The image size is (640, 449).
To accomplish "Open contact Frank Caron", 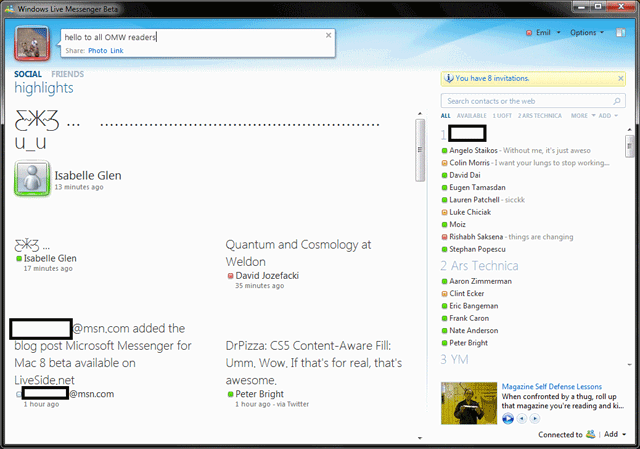I will 469,318.
